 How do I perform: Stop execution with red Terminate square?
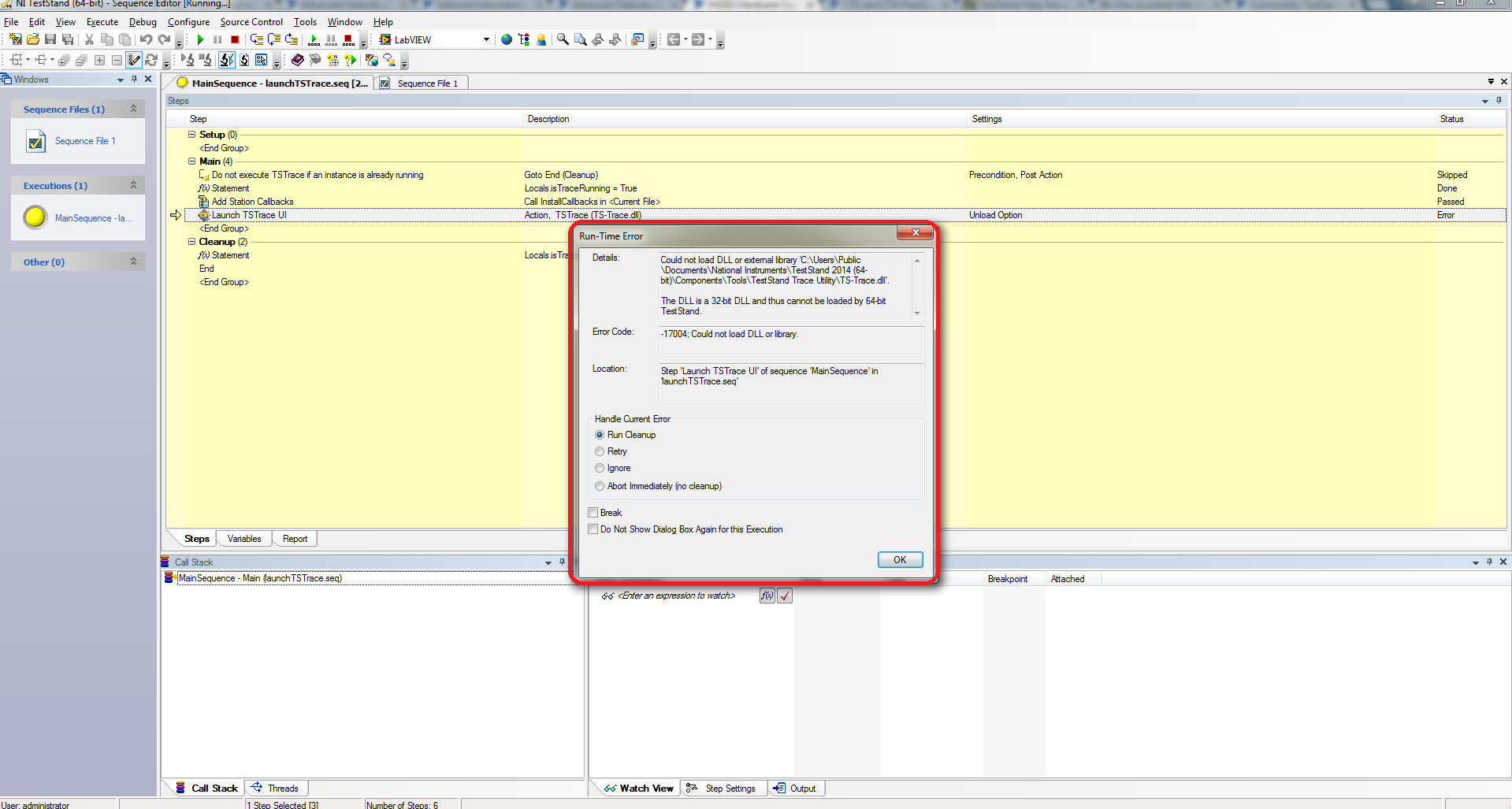pyautogui.click(x=235, y=39)
